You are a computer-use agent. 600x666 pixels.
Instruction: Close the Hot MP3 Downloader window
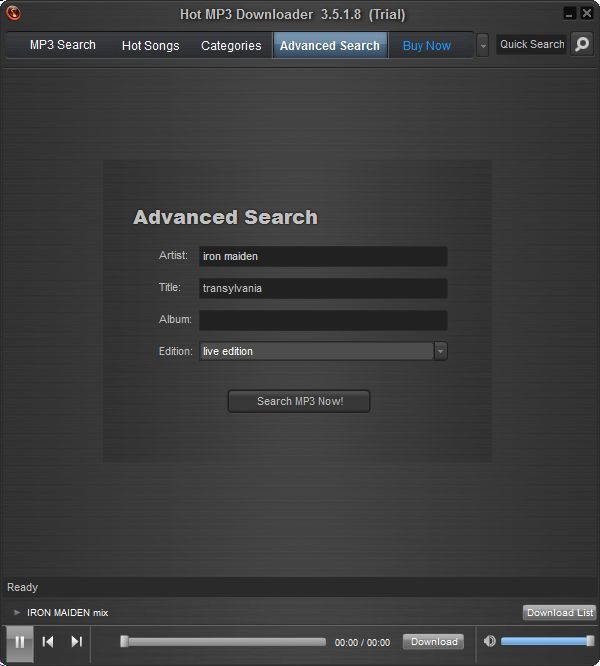587,14
